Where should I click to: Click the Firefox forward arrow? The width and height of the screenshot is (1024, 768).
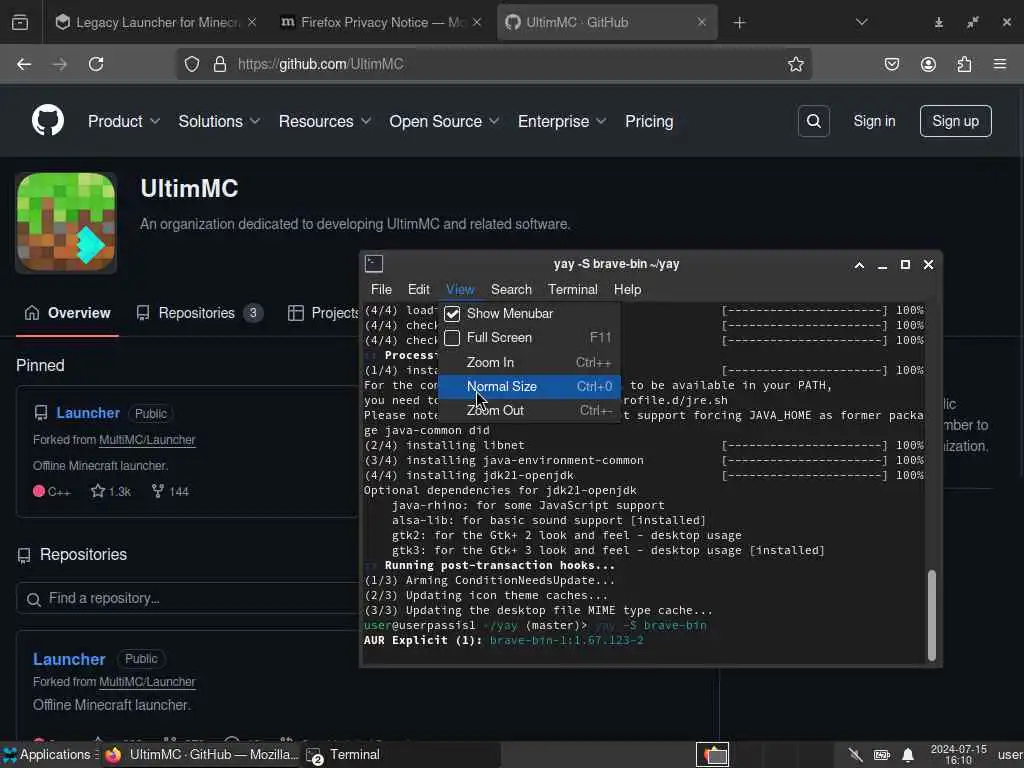click(x=59, y=64)
